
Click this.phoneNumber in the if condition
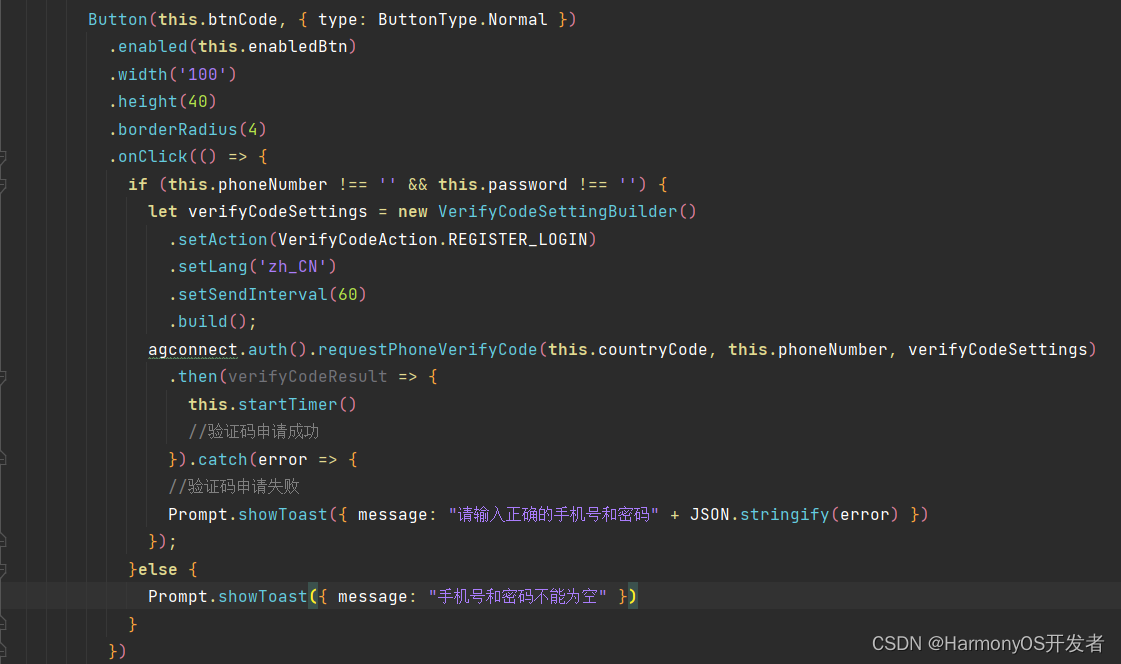(x=247, y=184)
